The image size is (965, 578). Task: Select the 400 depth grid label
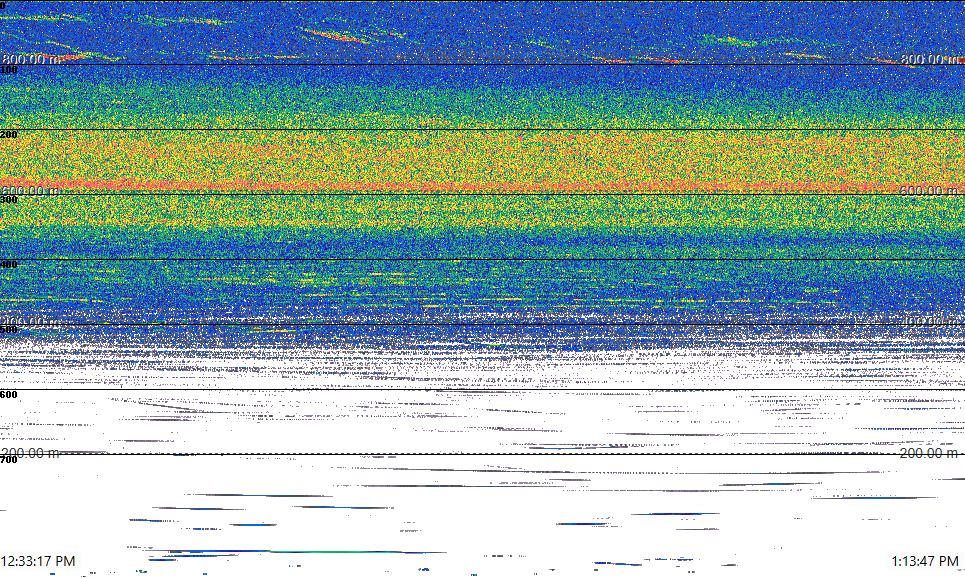pyautogui.click(x=9, y=265)
